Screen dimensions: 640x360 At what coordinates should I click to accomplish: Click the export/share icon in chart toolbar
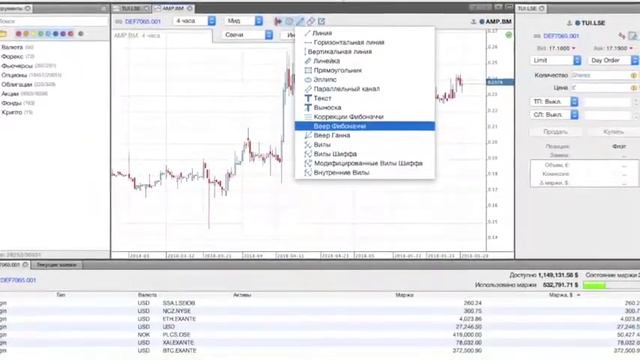point(322,21)
